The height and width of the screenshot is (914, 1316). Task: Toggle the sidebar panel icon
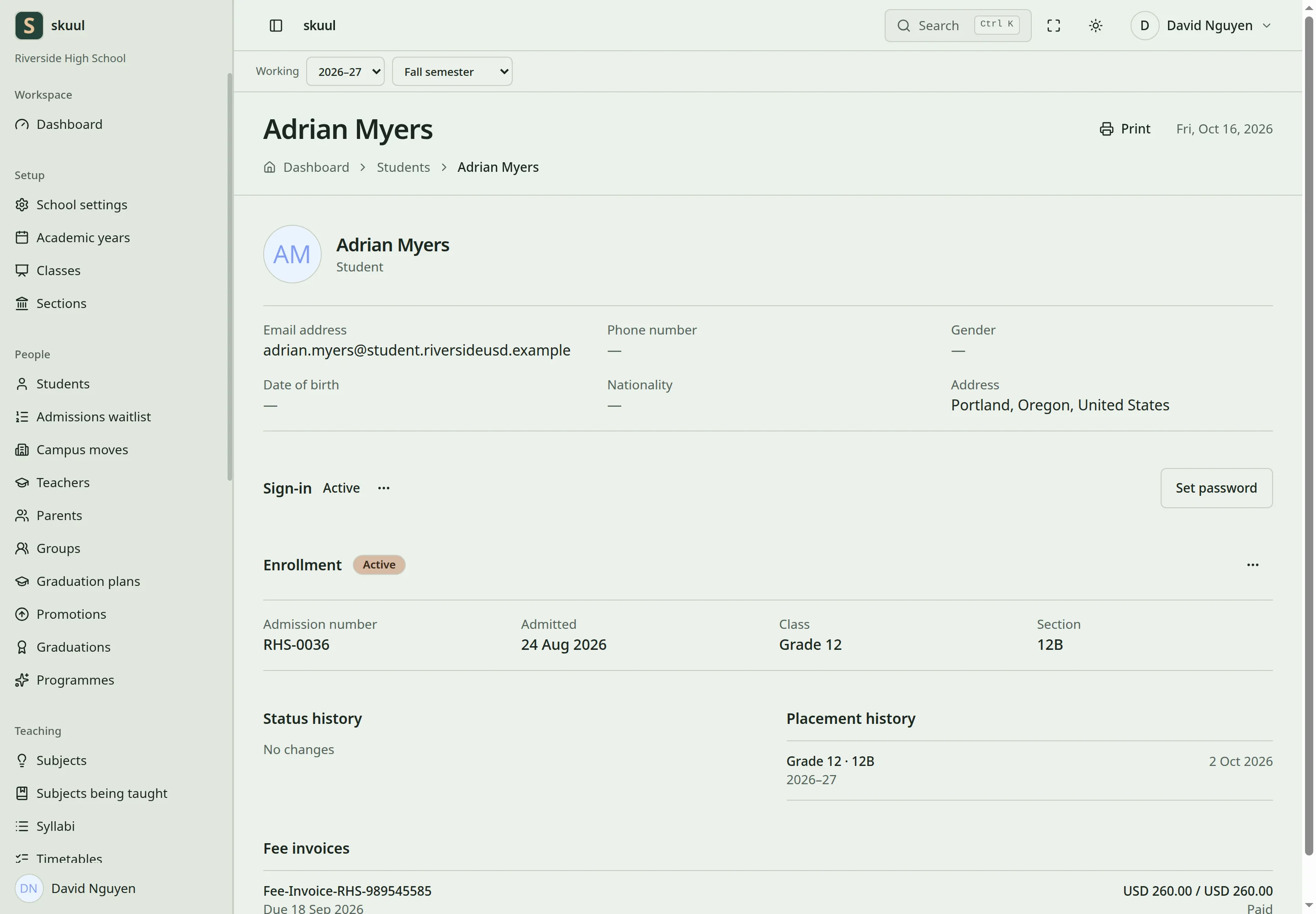(276, 25)
